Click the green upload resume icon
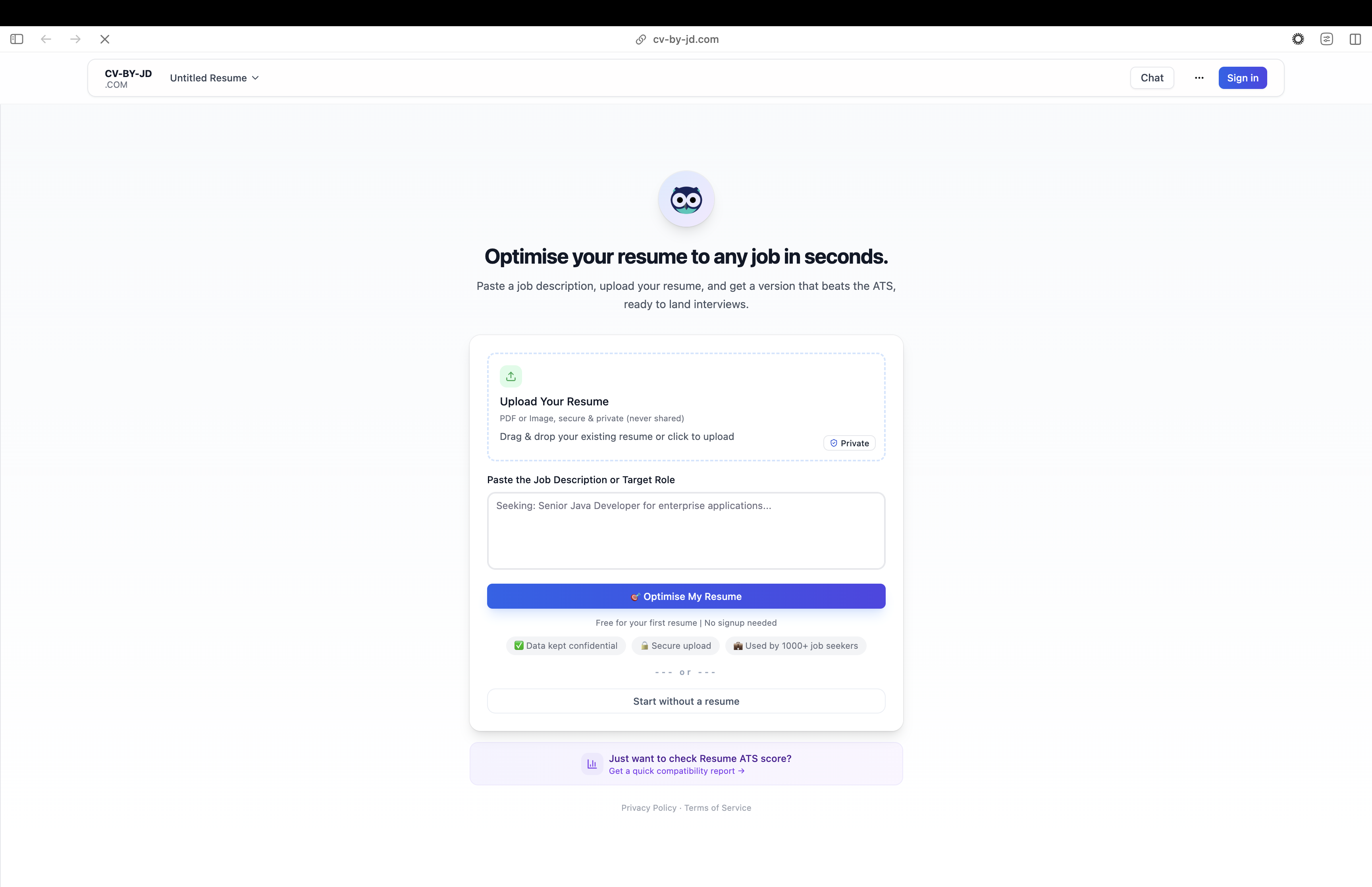This screenshot has height=887, width=1372. point(511,376)
